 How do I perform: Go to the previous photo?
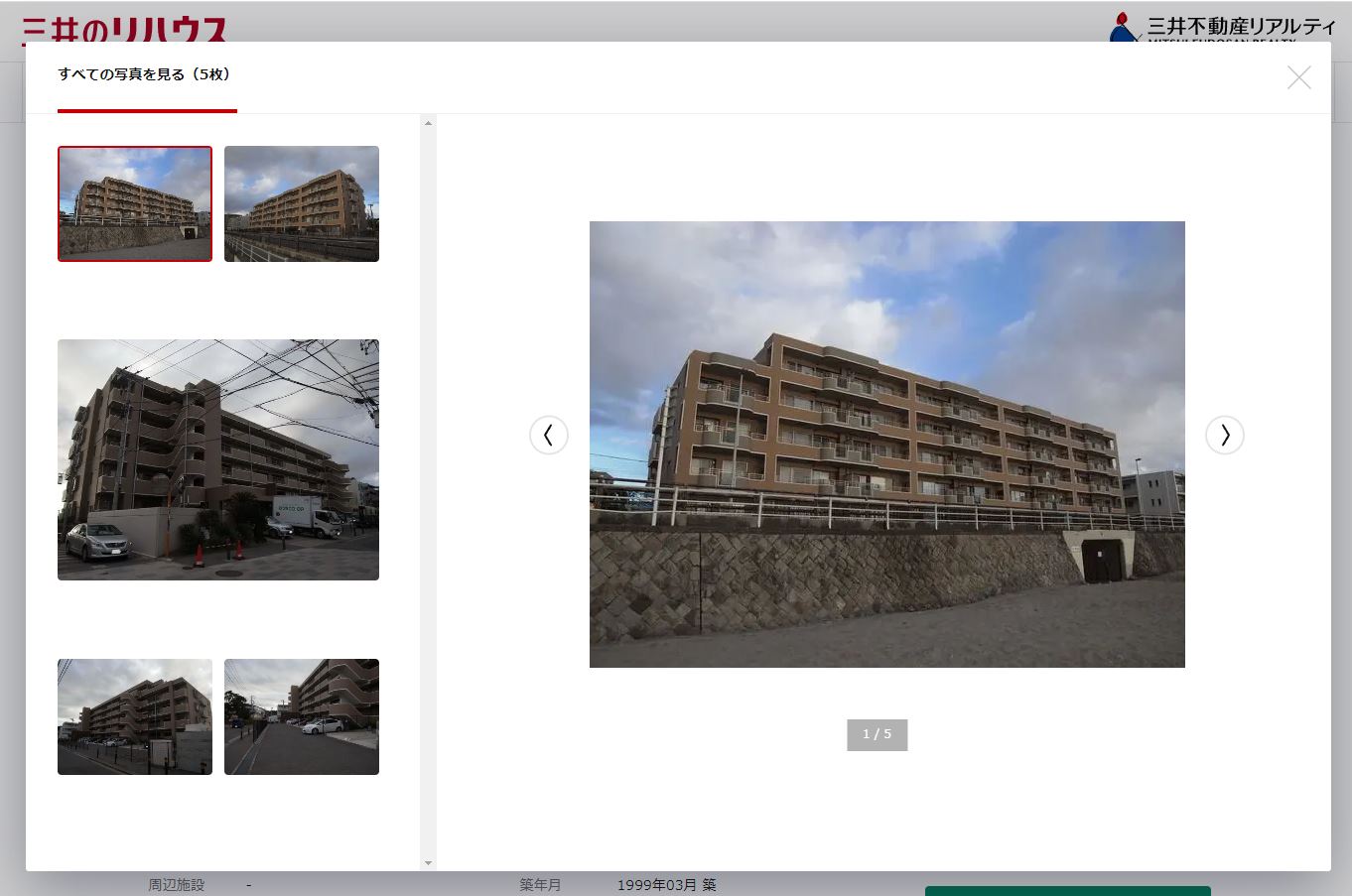(549, 435)
